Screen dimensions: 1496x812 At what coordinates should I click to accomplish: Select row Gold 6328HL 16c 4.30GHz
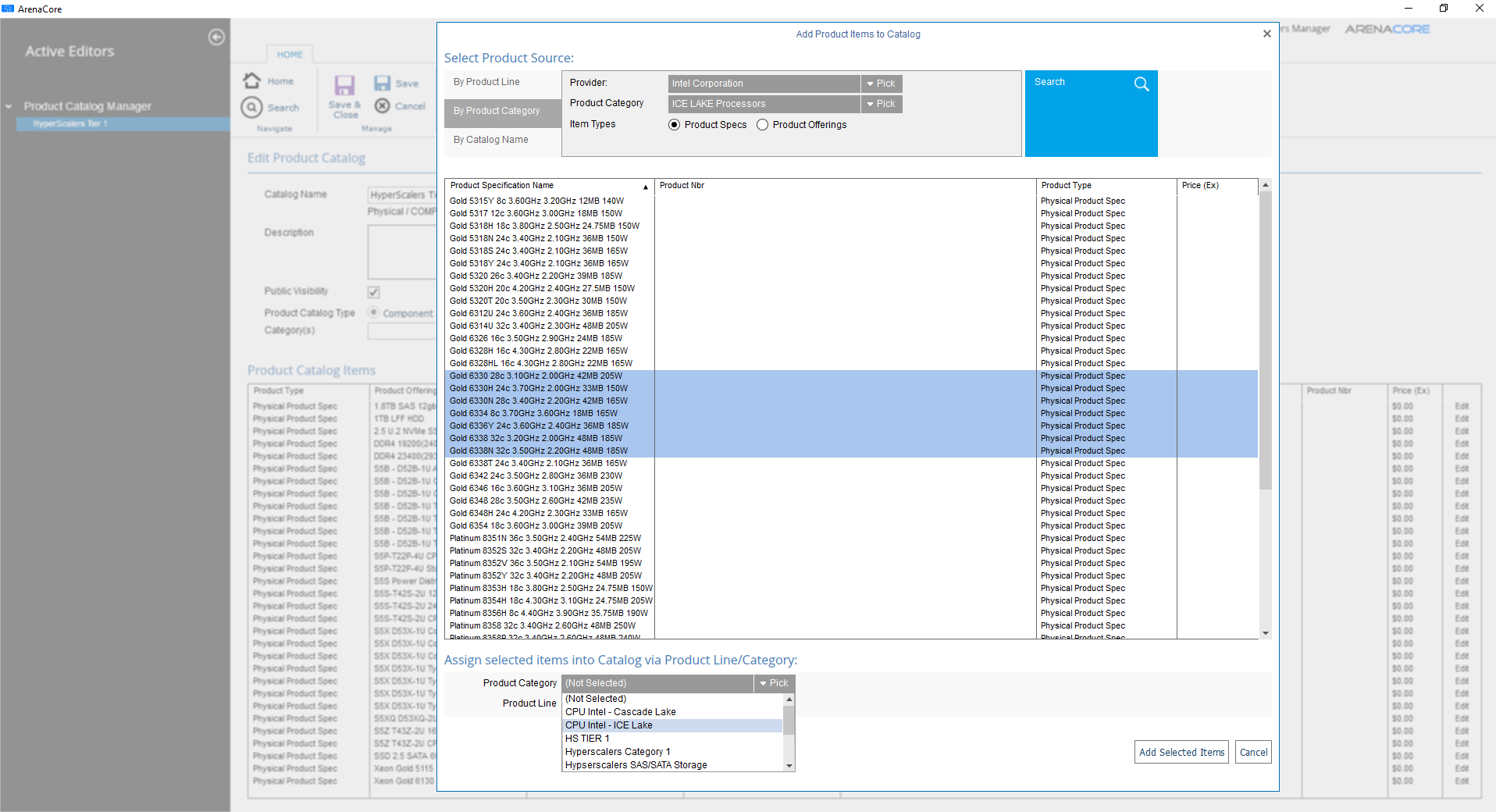pyautogui.click(x=851, y=364)
